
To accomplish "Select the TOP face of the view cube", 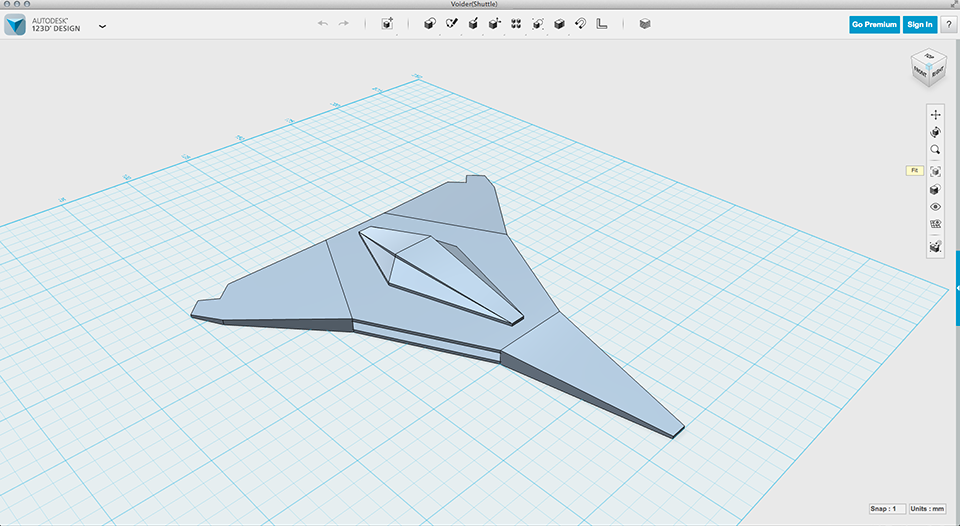I will (x=929, y=56).
